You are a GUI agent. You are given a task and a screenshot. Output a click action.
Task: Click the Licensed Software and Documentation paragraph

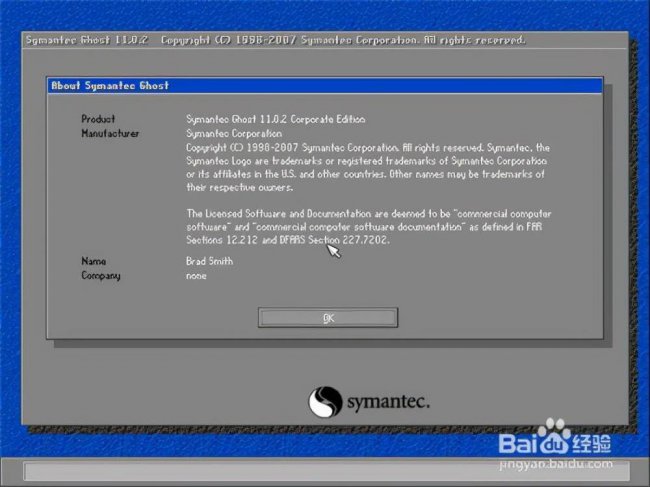click(369, 227)
